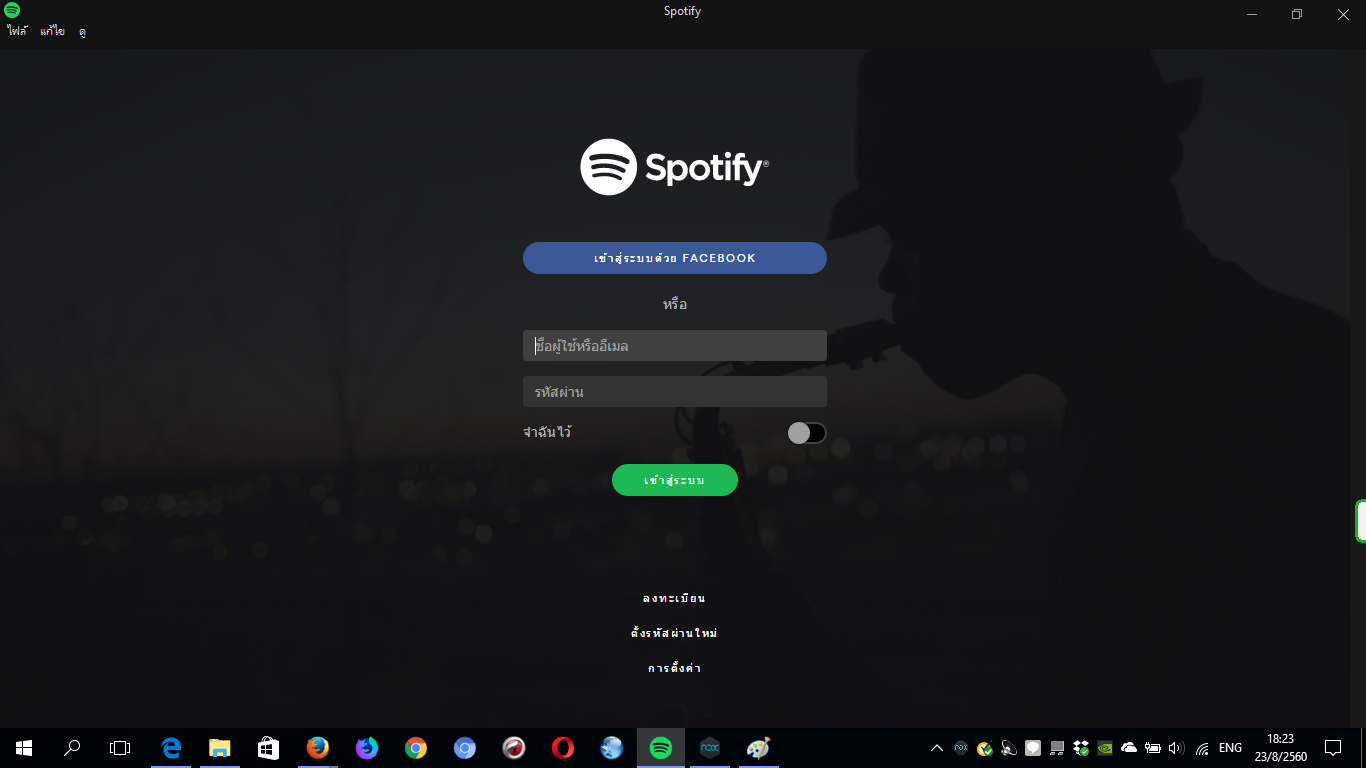Open Action Center notifications icon
Screen dimensions: 1366x768
tap(1333, 747)
